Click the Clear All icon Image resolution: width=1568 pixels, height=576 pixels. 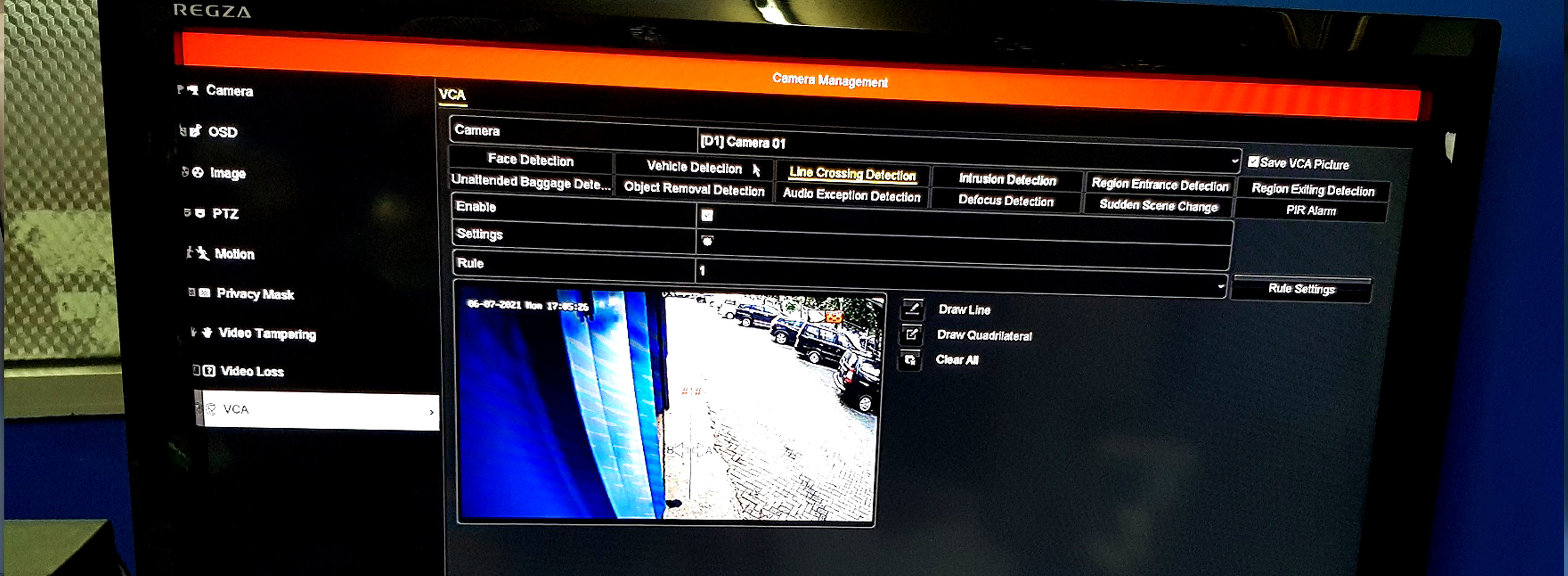(910, 360)
